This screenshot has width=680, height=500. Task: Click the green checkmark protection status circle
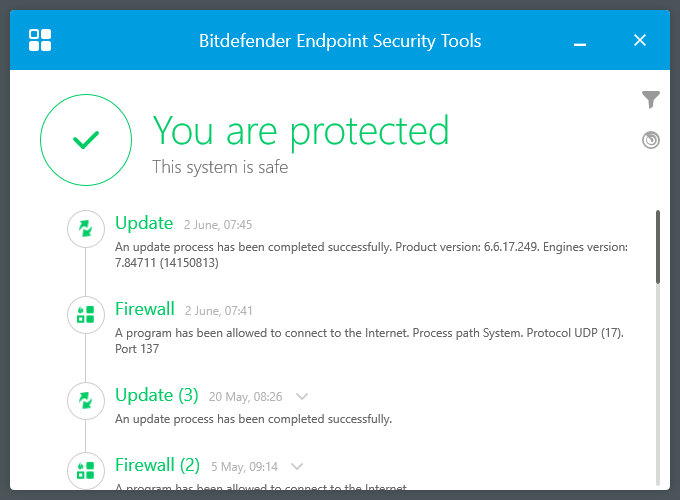[86, 141]
